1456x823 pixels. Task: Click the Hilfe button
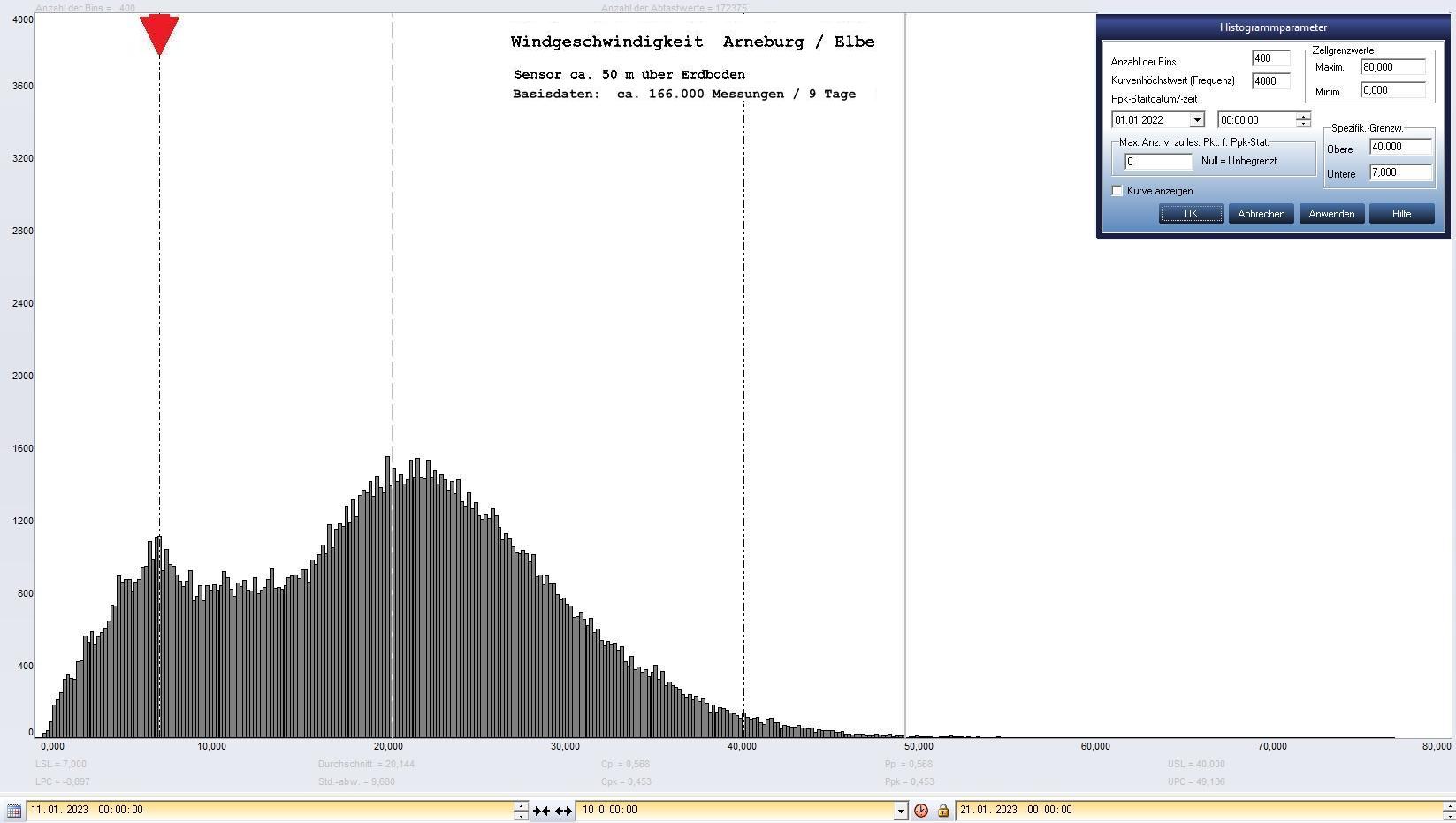[1401, 214]
